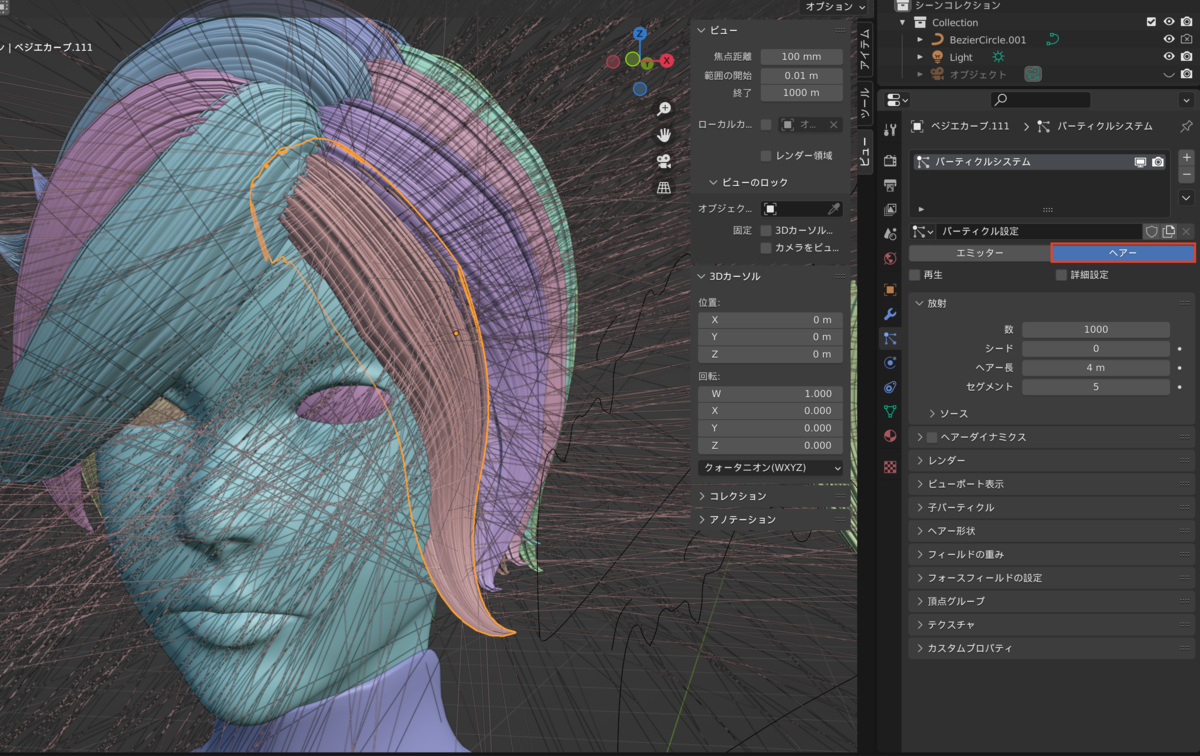Screen dimensions: 1200x756
Task: Open the Object Data properties tab (green curve)
Action: point(890,410)
